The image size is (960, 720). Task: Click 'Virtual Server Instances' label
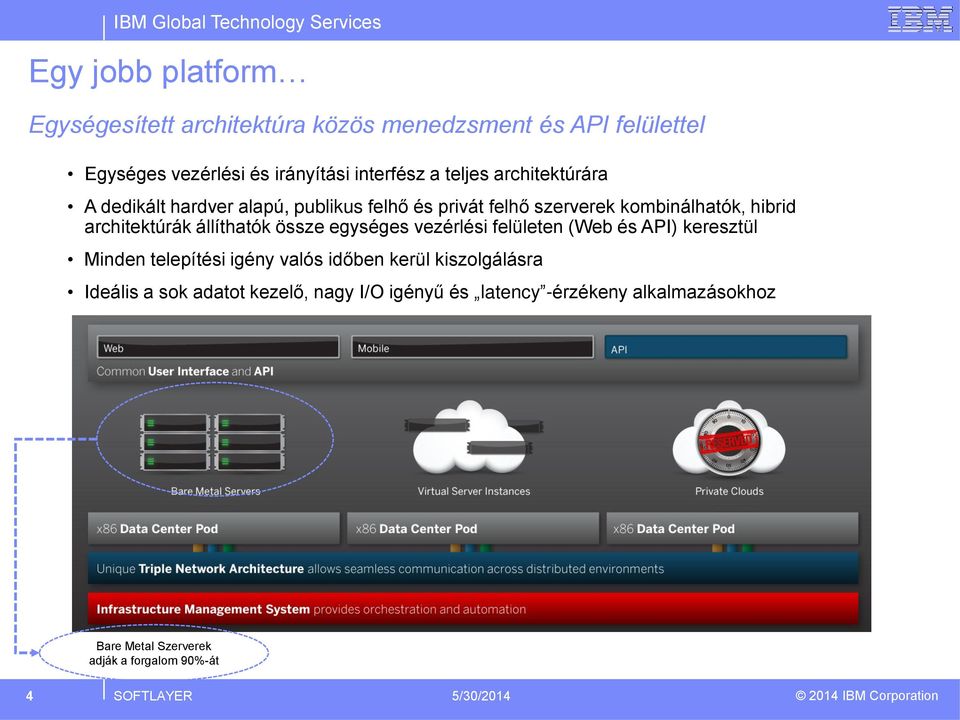[474, 491]
